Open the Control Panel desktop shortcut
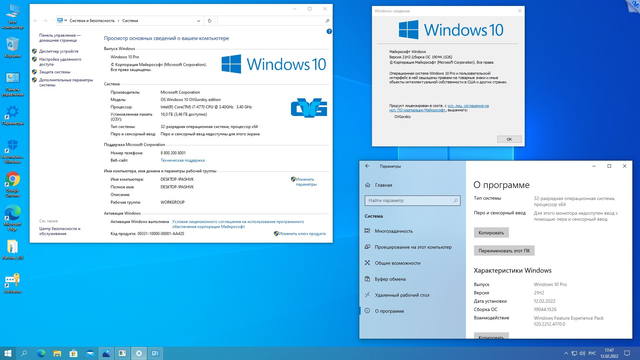Viewport: 640px width, 360px height. pos(13,84)
